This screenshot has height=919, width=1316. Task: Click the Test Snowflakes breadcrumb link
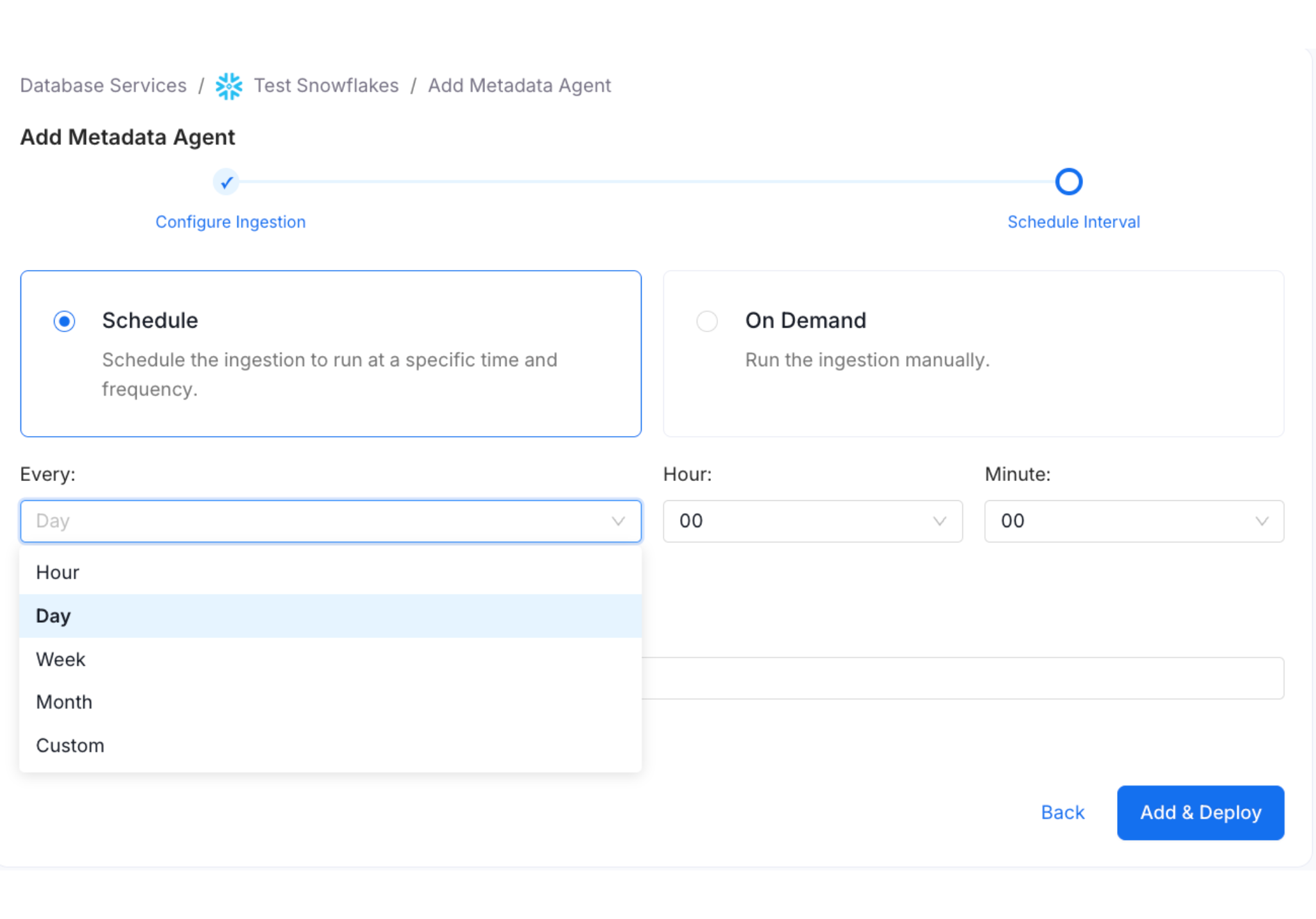coord(326,85)
